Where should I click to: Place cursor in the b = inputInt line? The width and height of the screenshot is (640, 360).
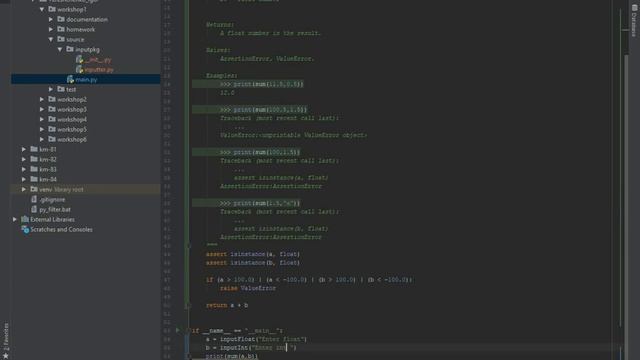[x=251, y=348]
